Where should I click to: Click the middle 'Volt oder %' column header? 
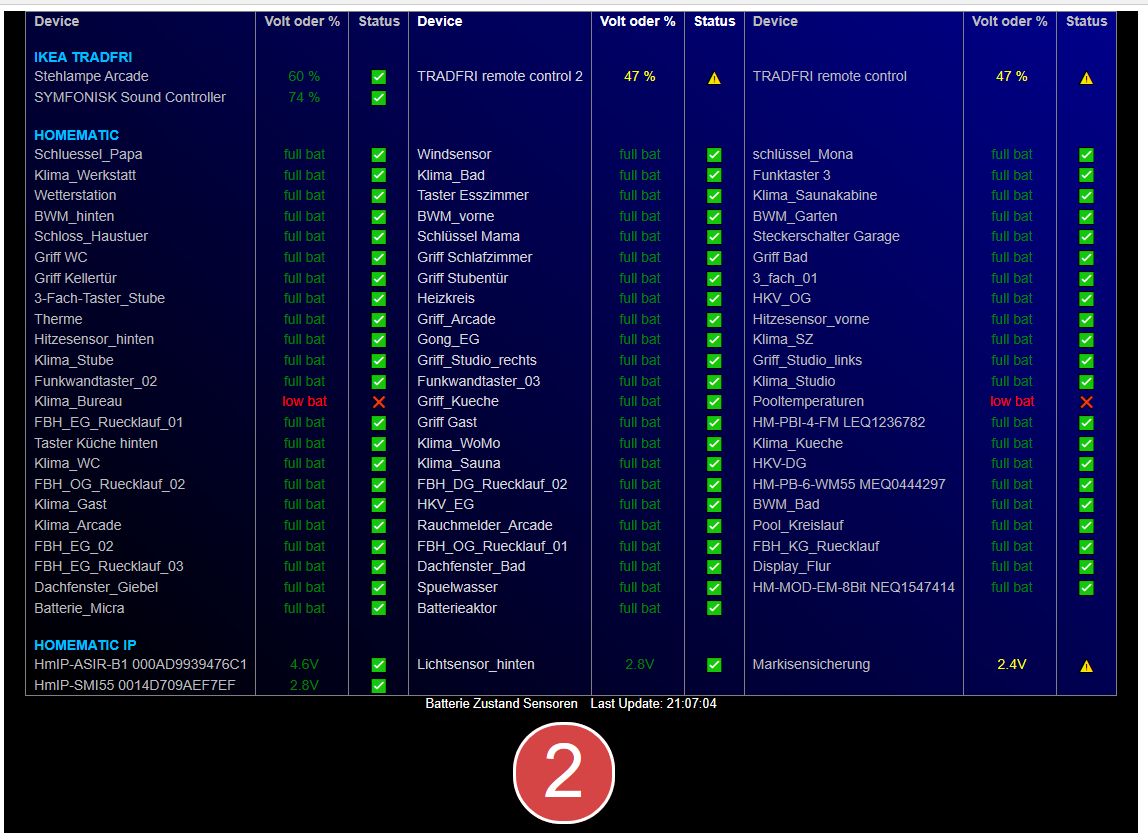pyautogui.click(x=638, y=21)
